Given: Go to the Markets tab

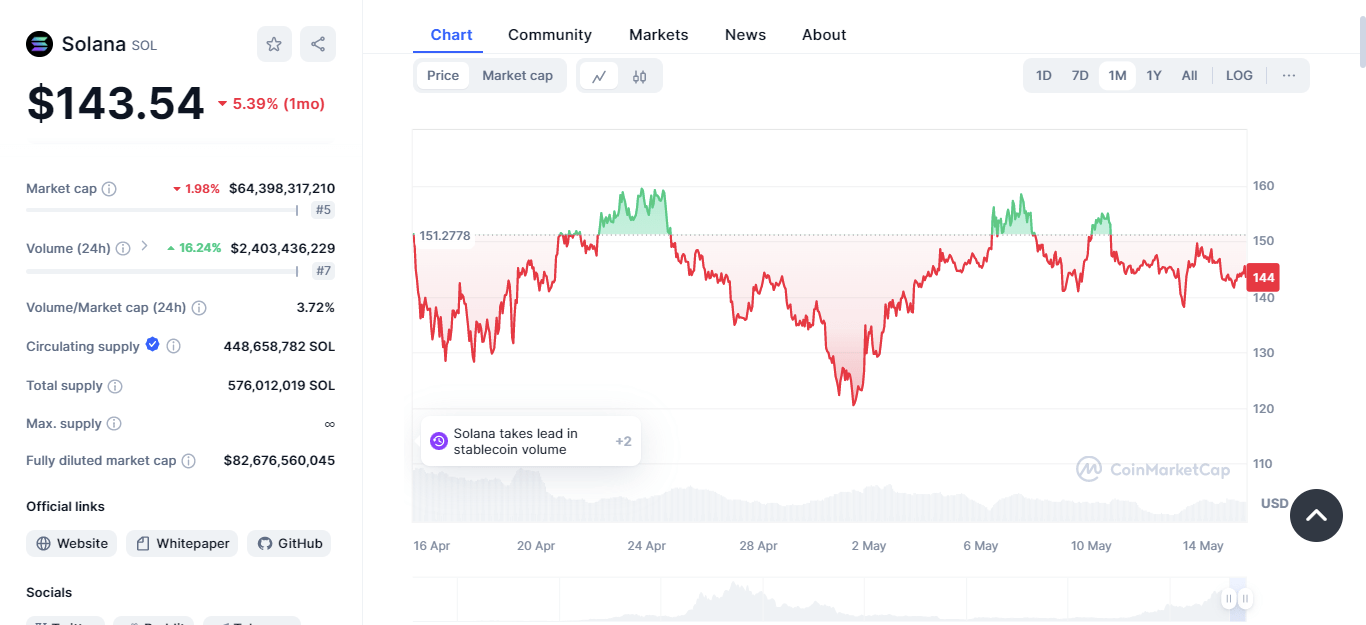Looking at the screenshot, I should pos(659,35).
